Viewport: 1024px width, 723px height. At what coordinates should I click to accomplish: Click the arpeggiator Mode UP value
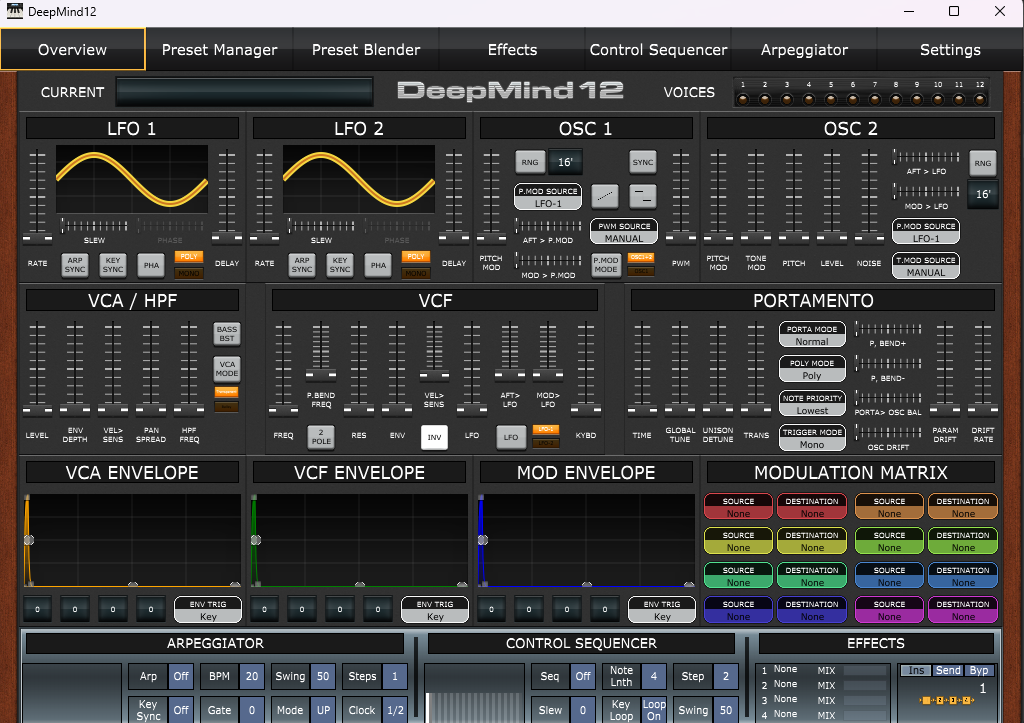click(x=323, y=710)
